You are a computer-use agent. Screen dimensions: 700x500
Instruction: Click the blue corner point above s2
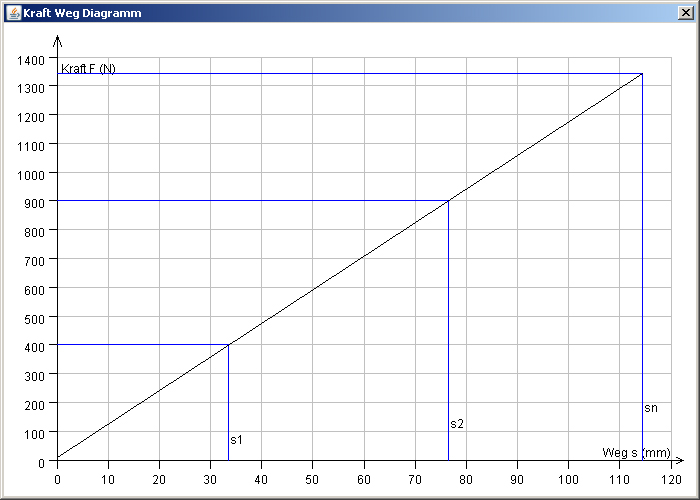pyautogui.click(x=448, y=201)
